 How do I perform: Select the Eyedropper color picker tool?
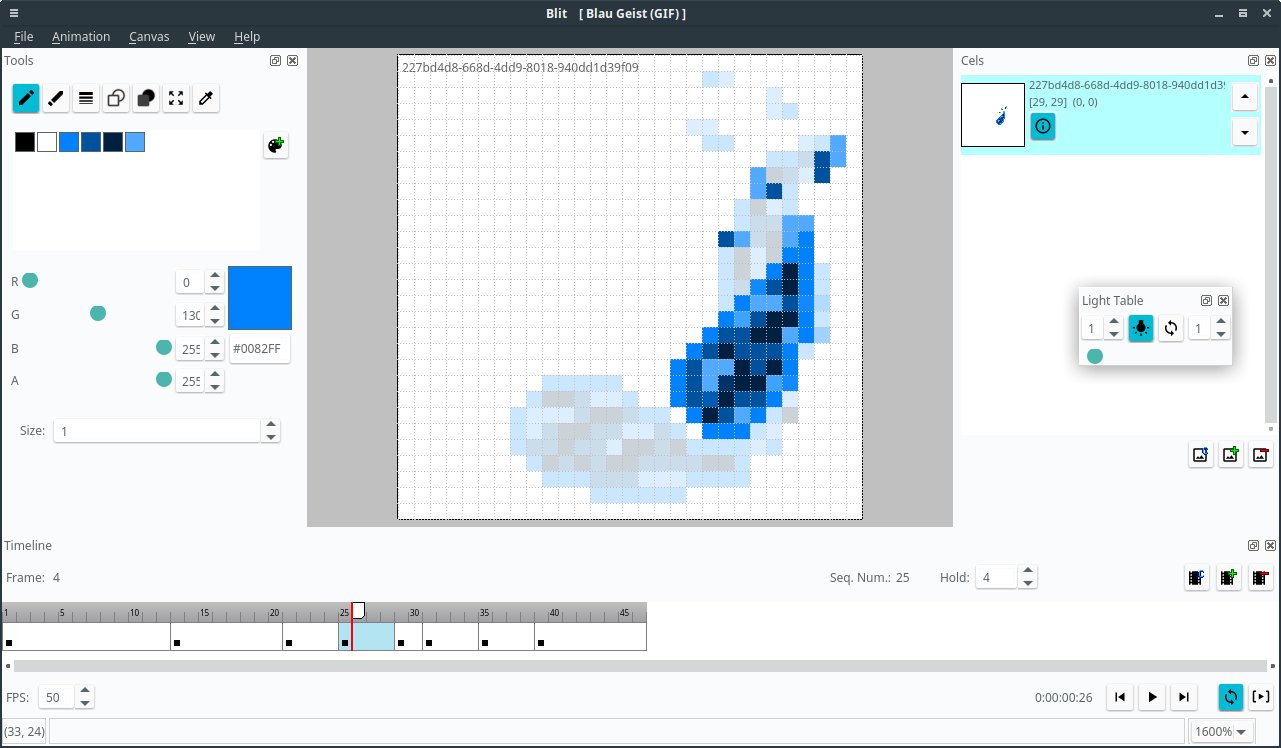pyautogui.click(x=206, y=98)
